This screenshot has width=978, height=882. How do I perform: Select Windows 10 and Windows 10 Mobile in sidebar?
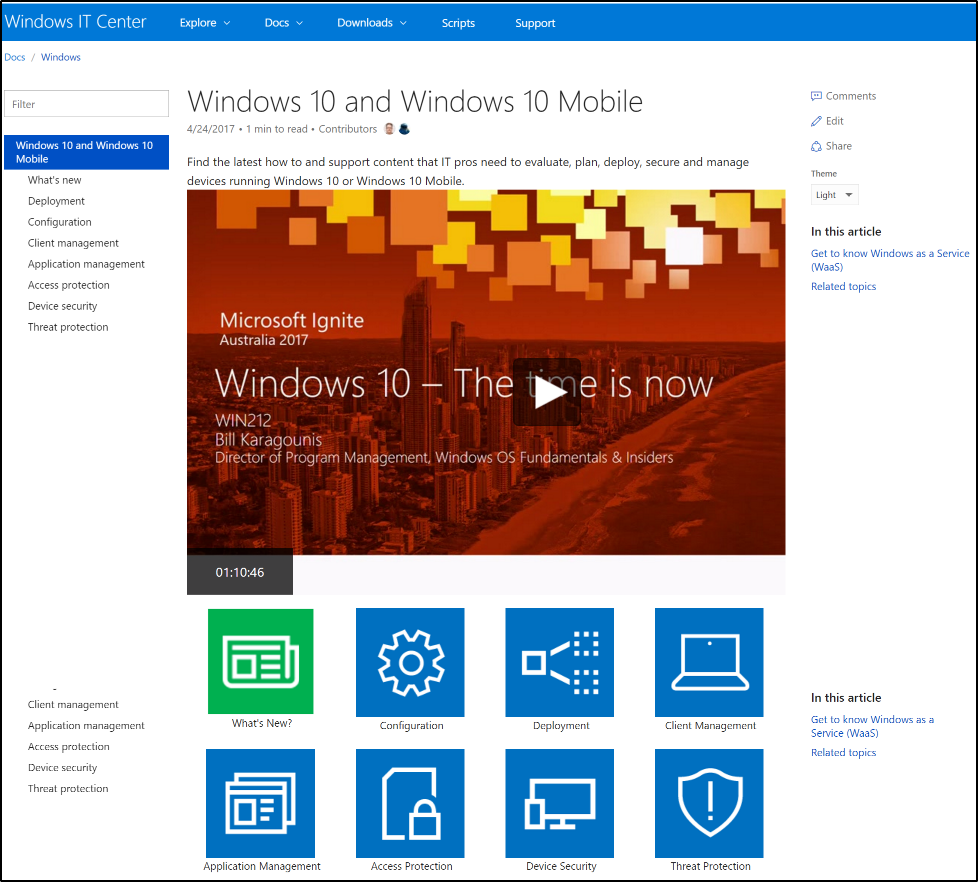tap(87, 152)
